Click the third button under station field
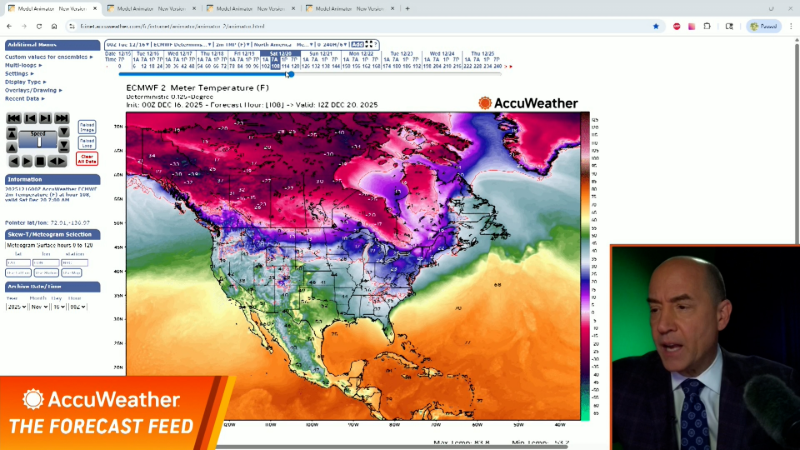Image resolution: width=800 pixels, height=450 pixels. coord(71,273)
